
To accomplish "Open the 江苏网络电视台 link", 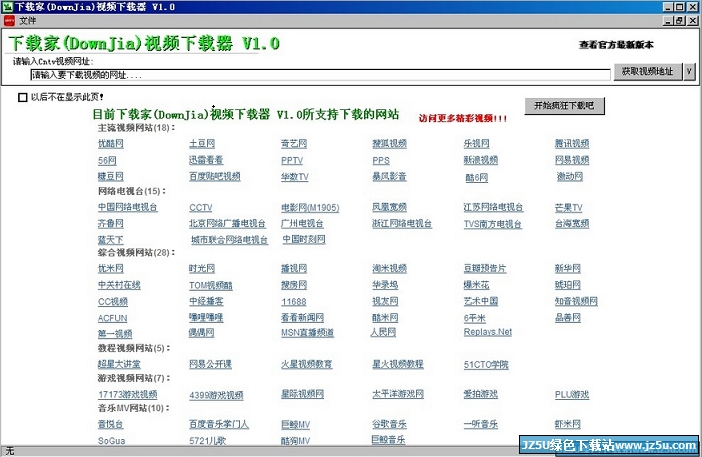I will [493, 207].
